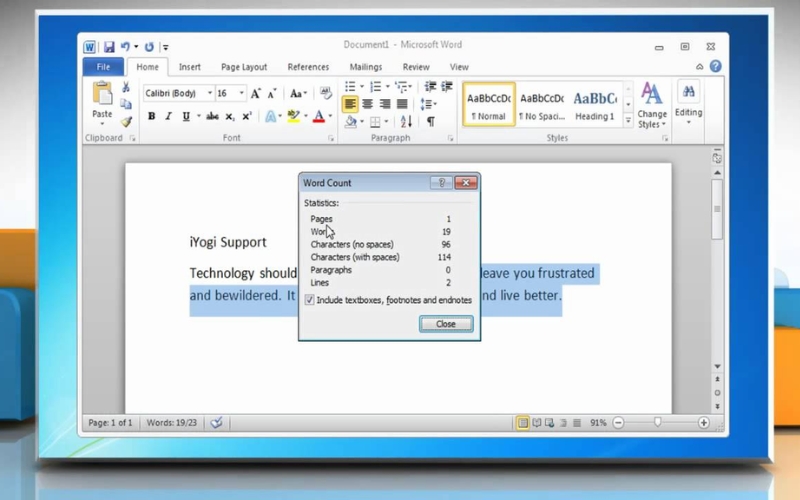This screenshot has height=500, width=800.
Task: Click help button in Word Count dialog
Action: 441,183
